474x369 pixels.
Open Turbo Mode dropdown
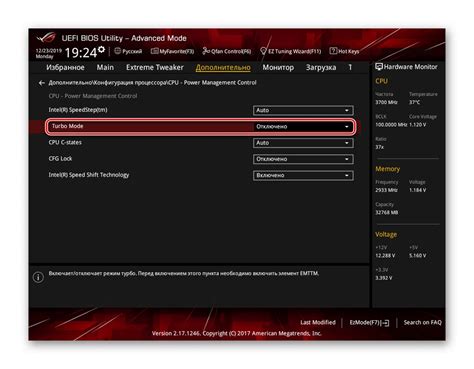pyautogui.click(x=303, y=127)
